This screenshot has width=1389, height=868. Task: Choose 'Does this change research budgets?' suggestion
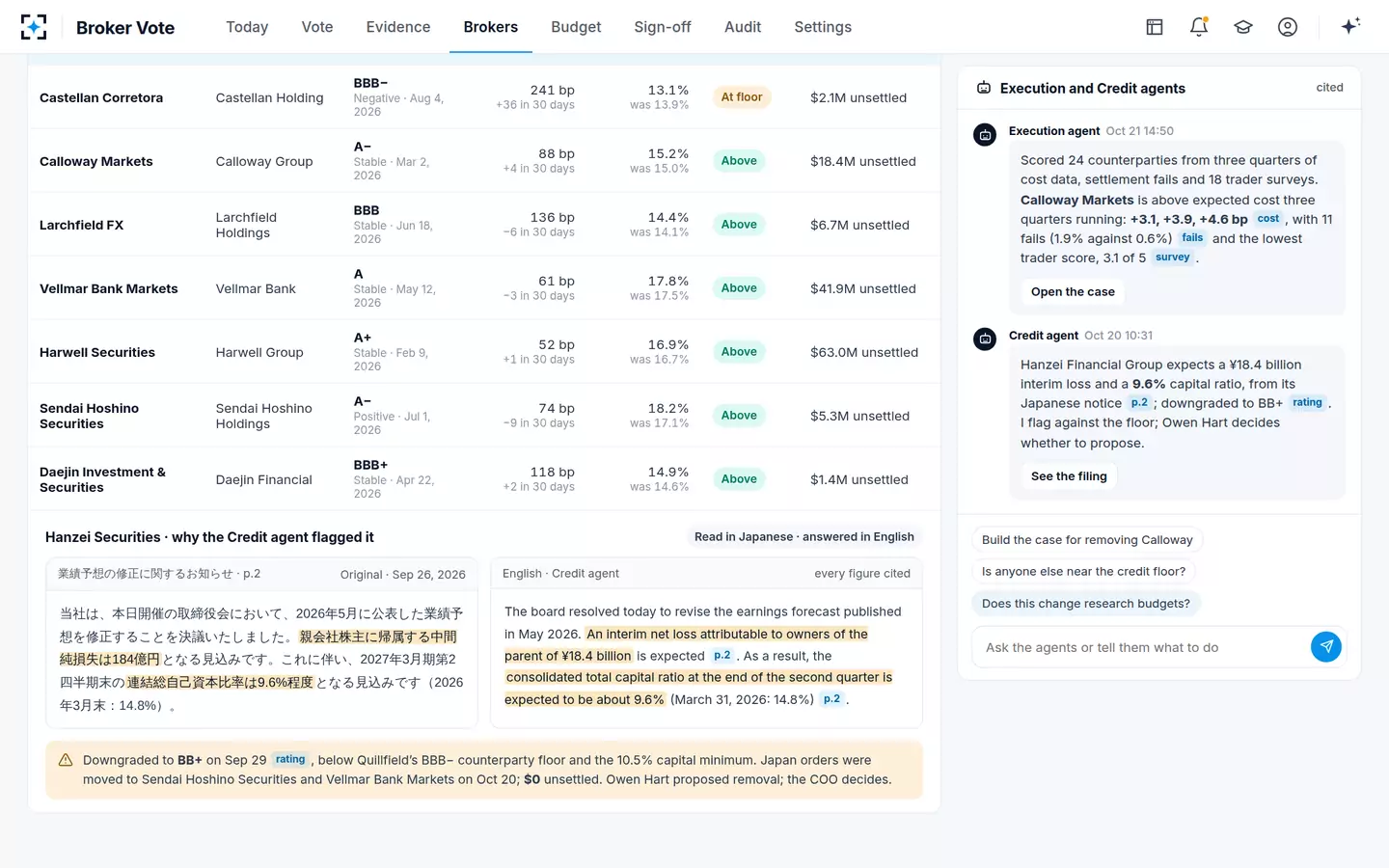tap(1085, 604)
